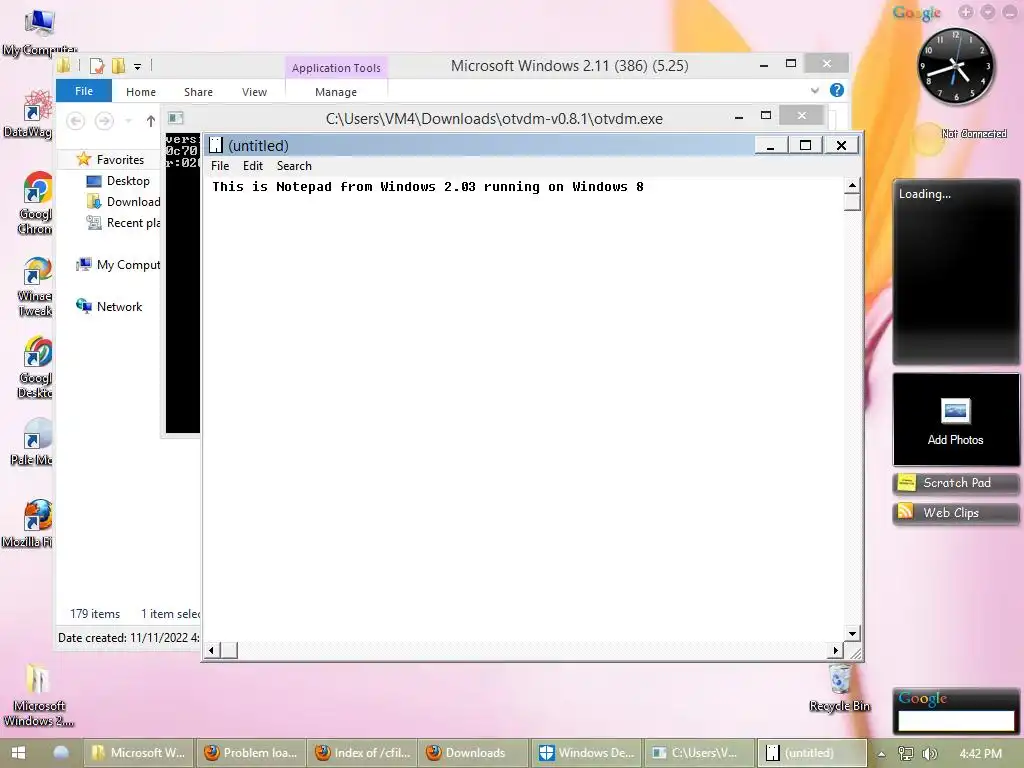Open Explorer Help question mark

(x=837, y=90)
